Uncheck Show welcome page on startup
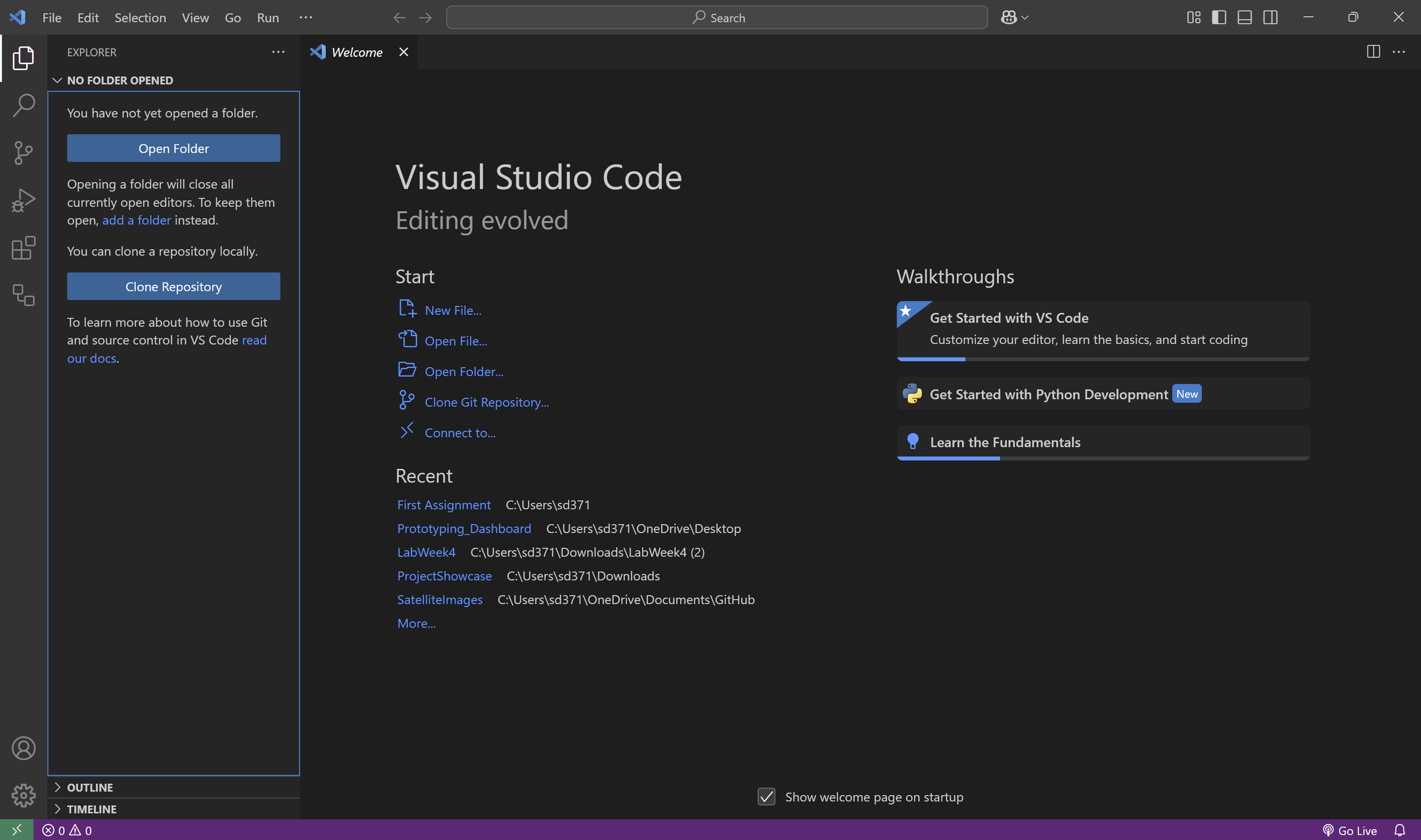The width and height of the screenshot is (1421, 840). tap(766, 796)
